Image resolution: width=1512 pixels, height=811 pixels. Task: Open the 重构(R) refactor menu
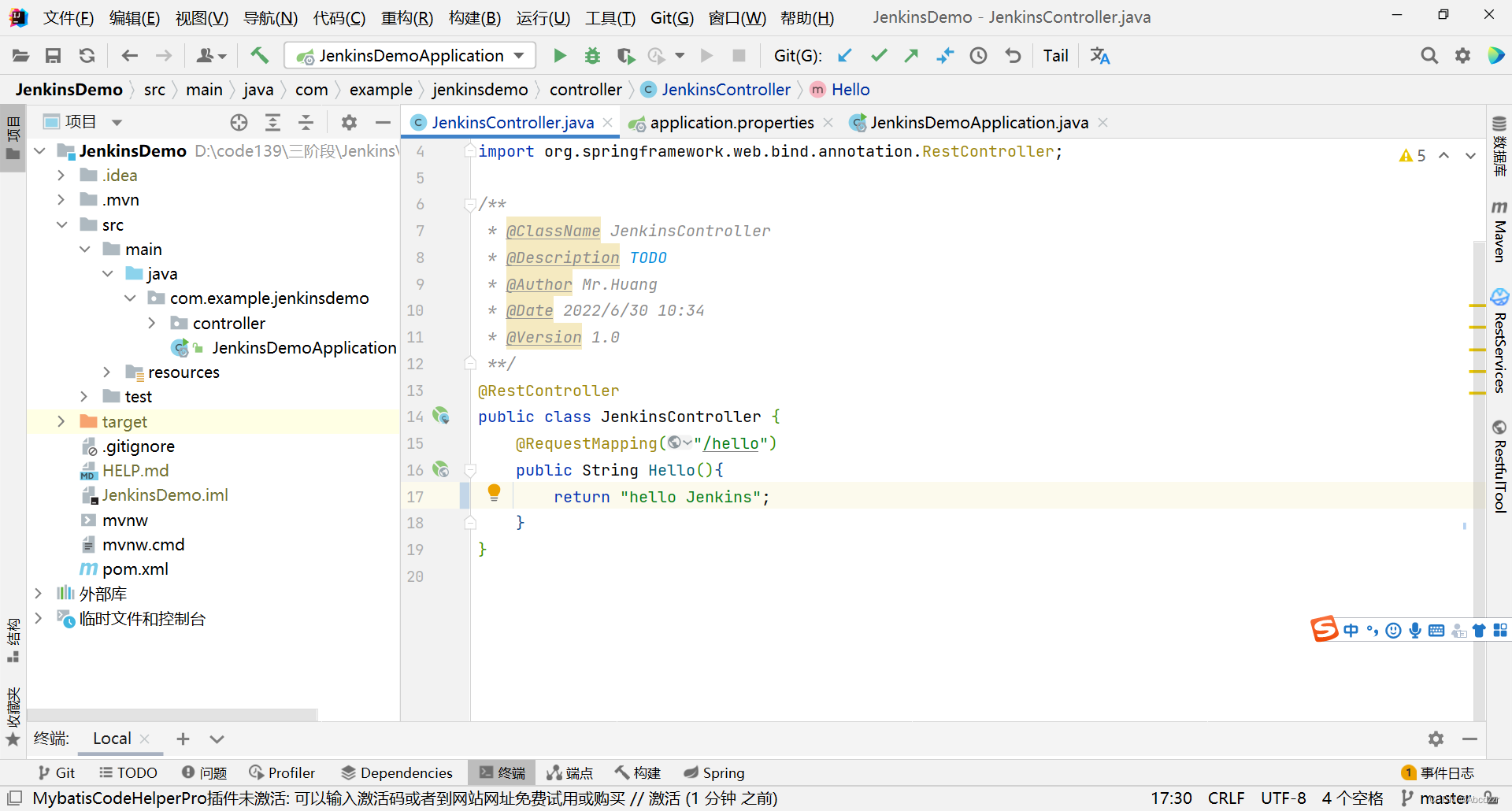click(406, 17)
